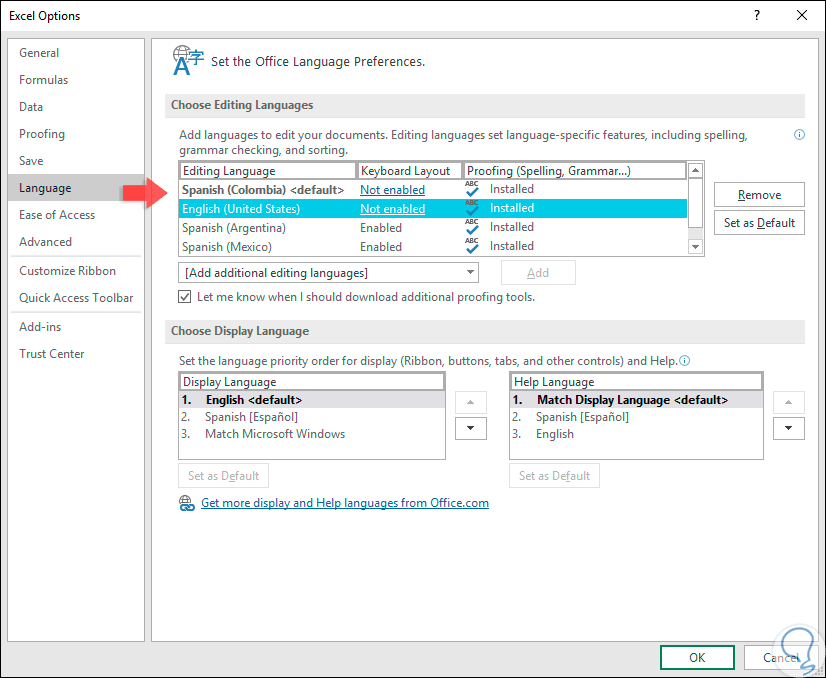Select 'Match Microsoft Windows' display language
The width and height of the screenshot is (826, 678).
point(312,434)
